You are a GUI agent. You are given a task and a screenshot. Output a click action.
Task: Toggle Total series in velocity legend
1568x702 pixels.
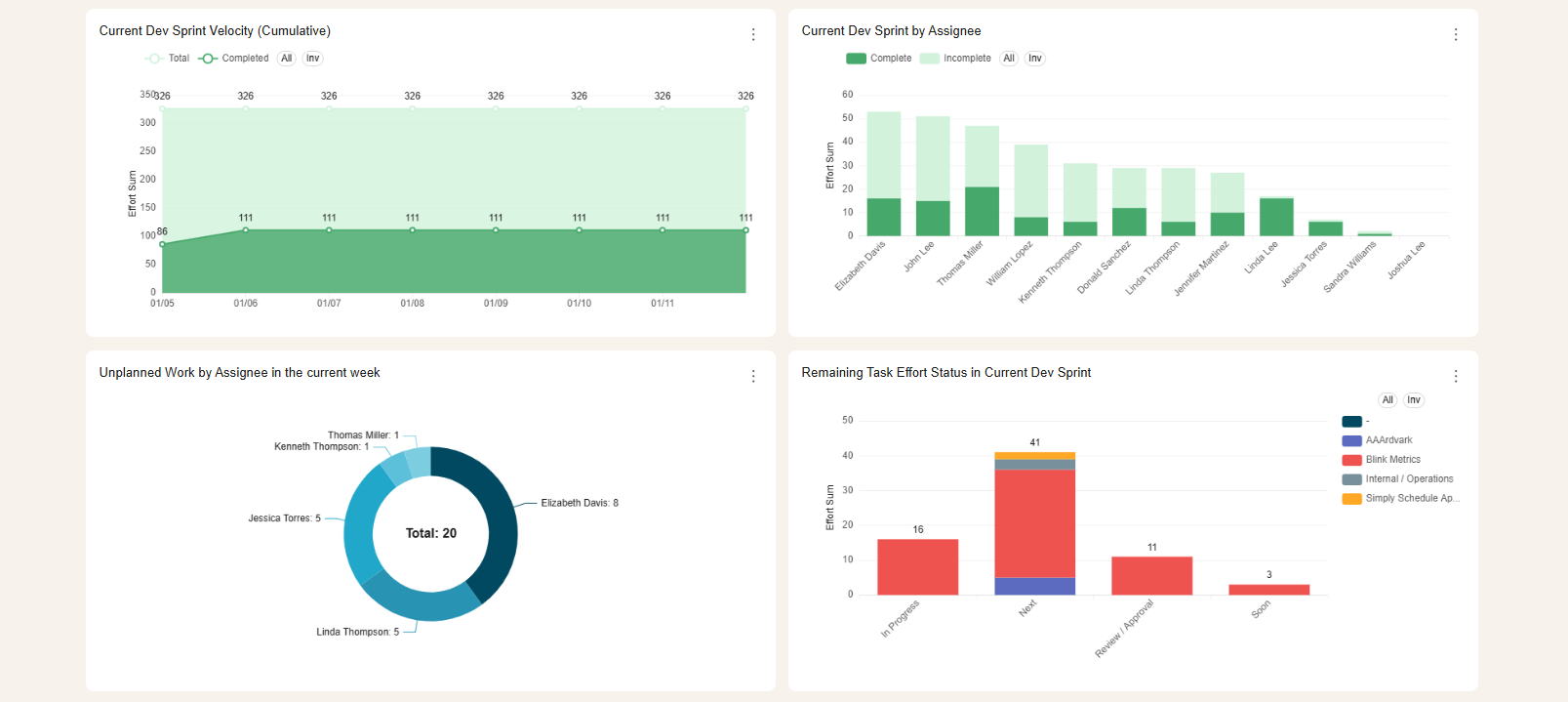tap(167, 59)
